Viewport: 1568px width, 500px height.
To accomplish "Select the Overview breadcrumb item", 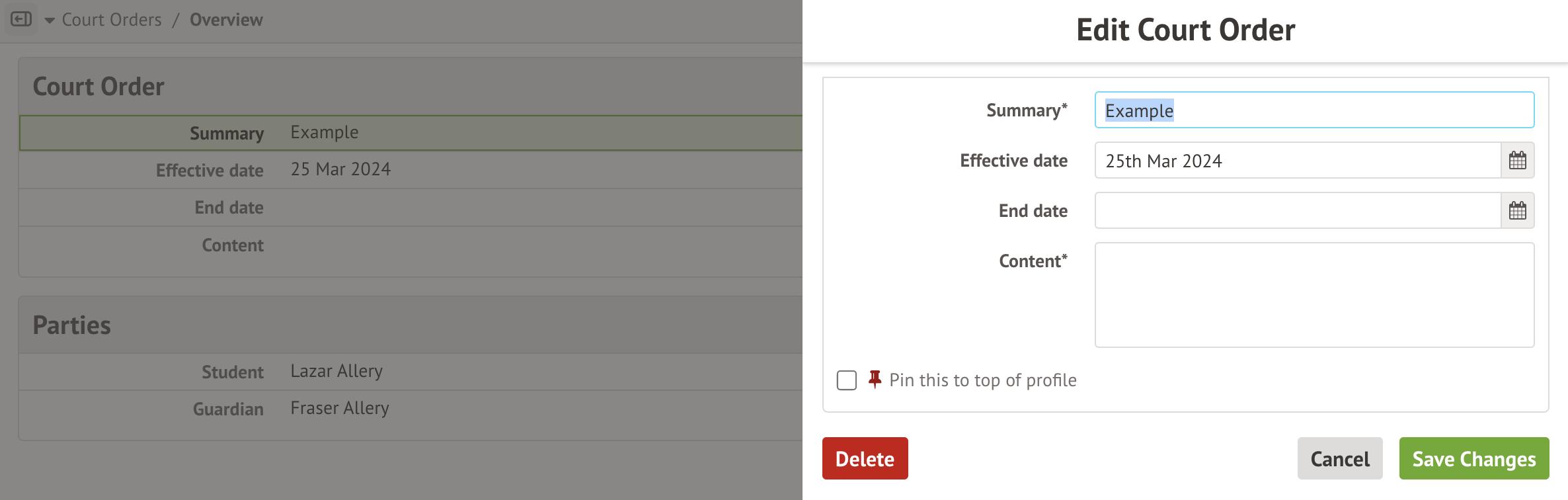I will pos(226,20).
